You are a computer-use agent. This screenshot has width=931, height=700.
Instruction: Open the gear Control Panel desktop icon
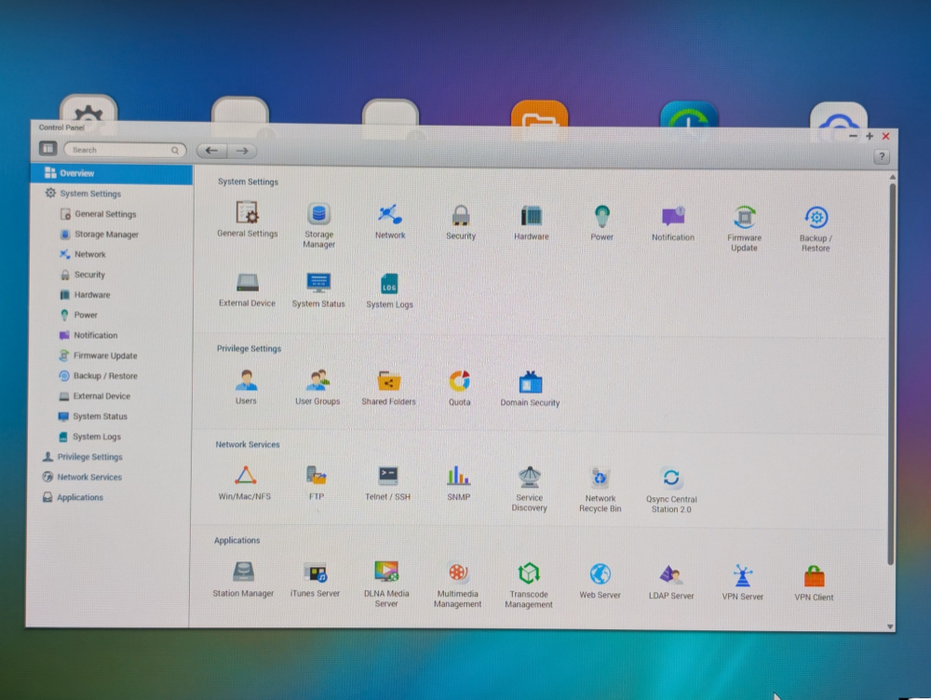coord(88,109)
